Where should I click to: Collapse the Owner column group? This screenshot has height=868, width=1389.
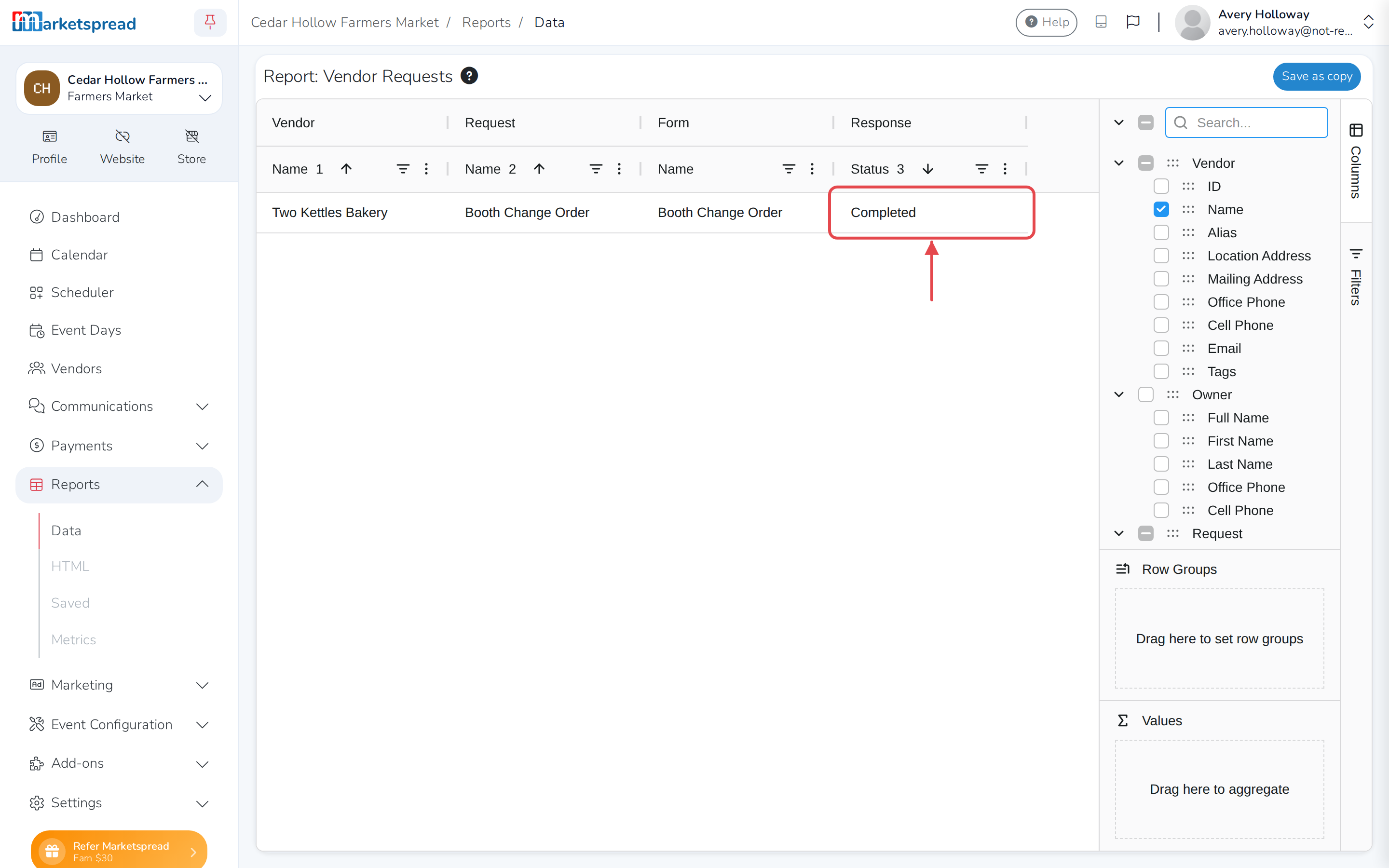(1118, 394)
